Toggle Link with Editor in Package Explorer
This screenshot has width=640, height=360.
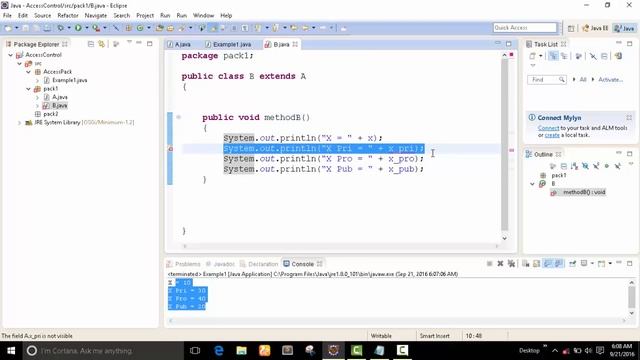click(101, 44)
